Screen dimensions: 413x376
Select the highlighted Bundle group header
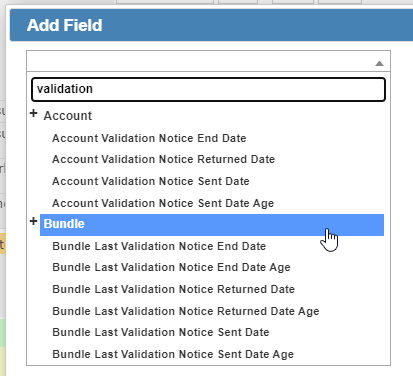tap(212, 225)
